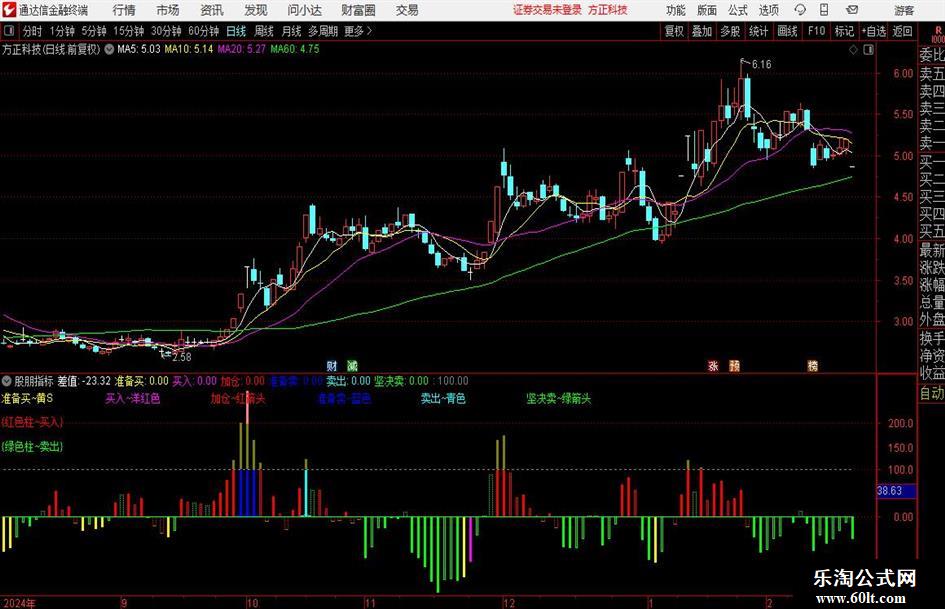Click the MA10: 5.14 label
945x609 pixels.
click(189, 49)
